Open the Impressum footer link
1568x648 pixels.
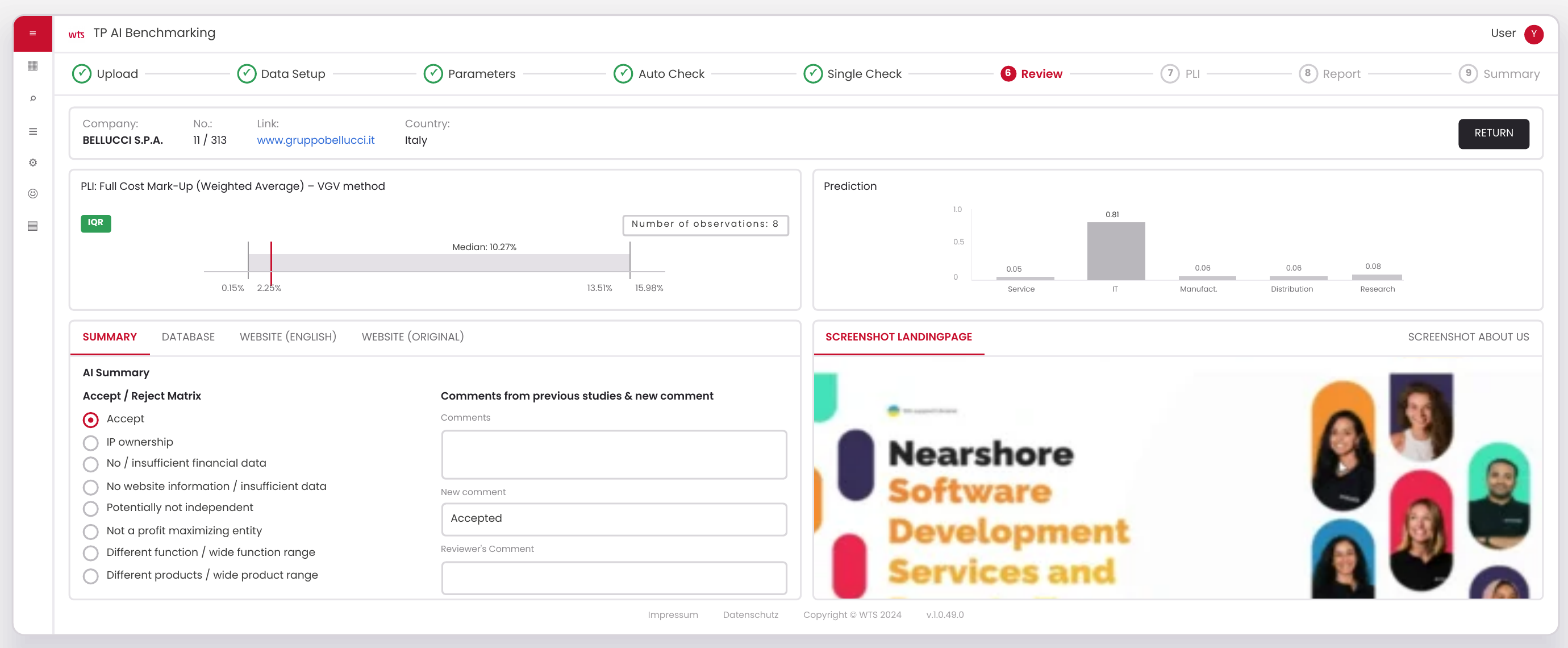click(673, 614)
